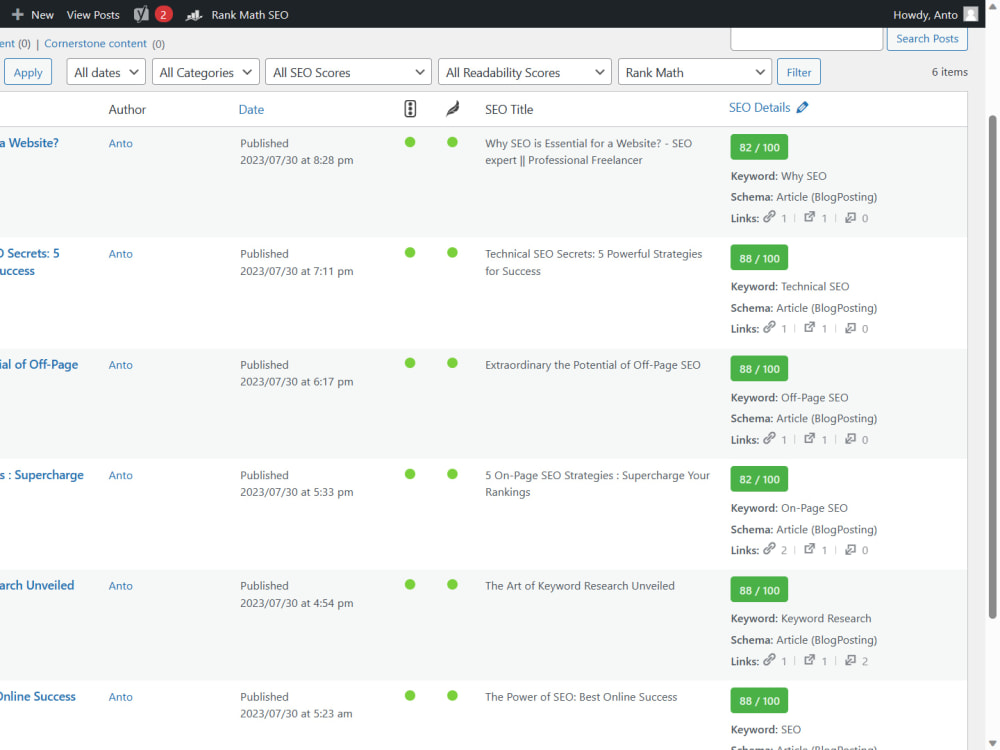Click the 82 / 100 score for Why SEO

click(759, 147)
